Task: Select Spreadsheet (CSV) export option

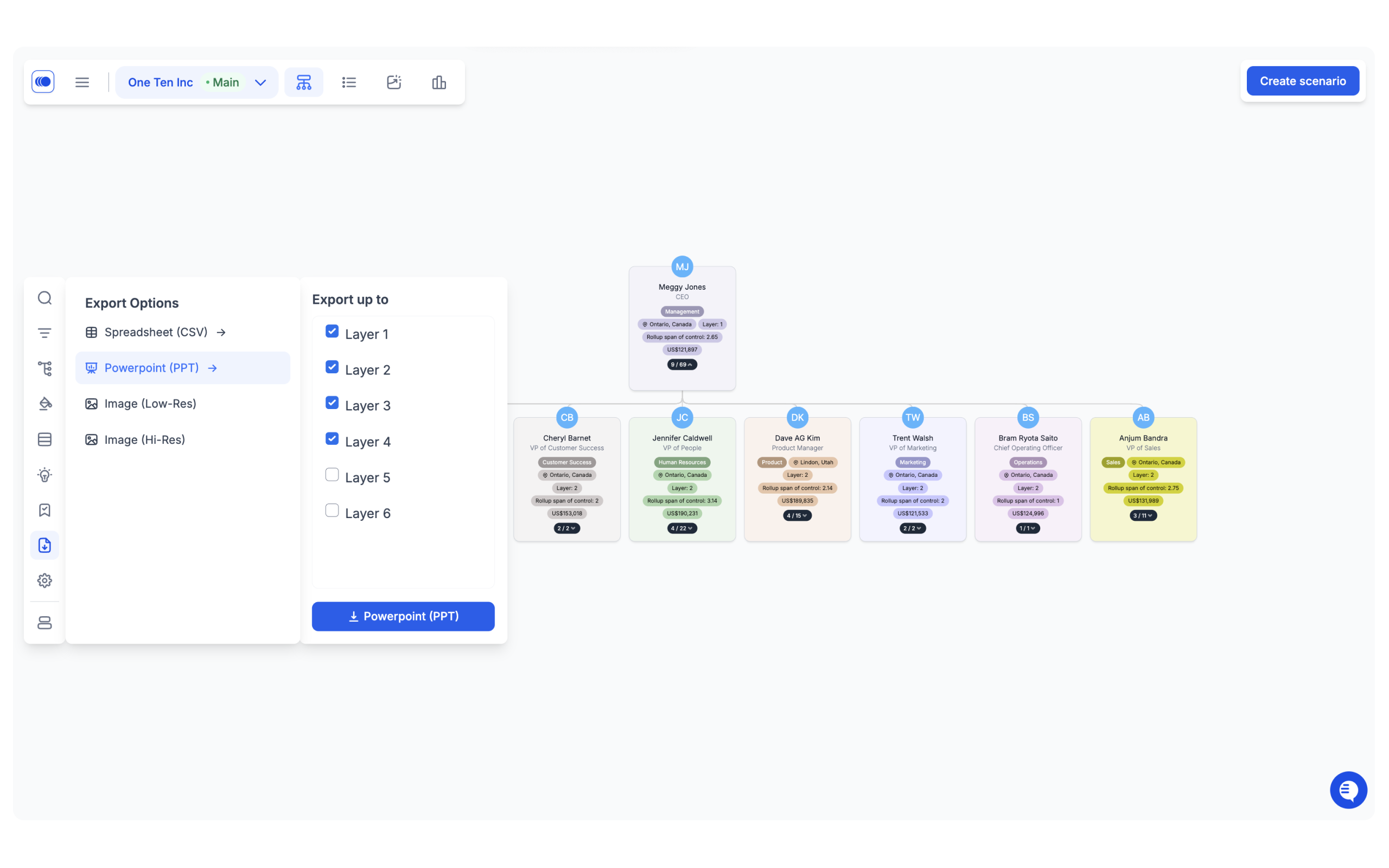Action: [x=156, y=332]
